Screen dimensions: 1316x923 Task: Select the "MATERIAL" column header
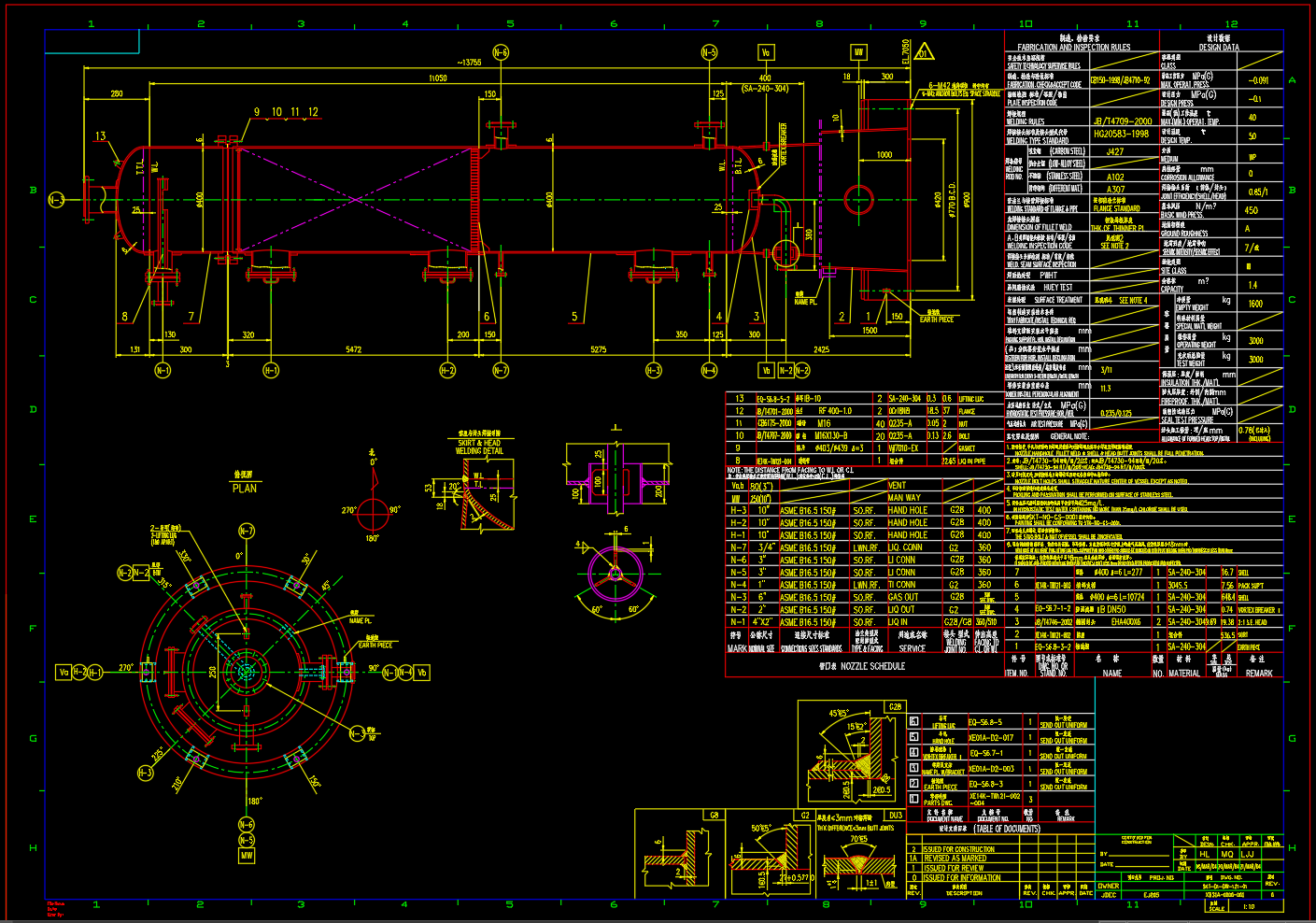(x=1183, y=673)
